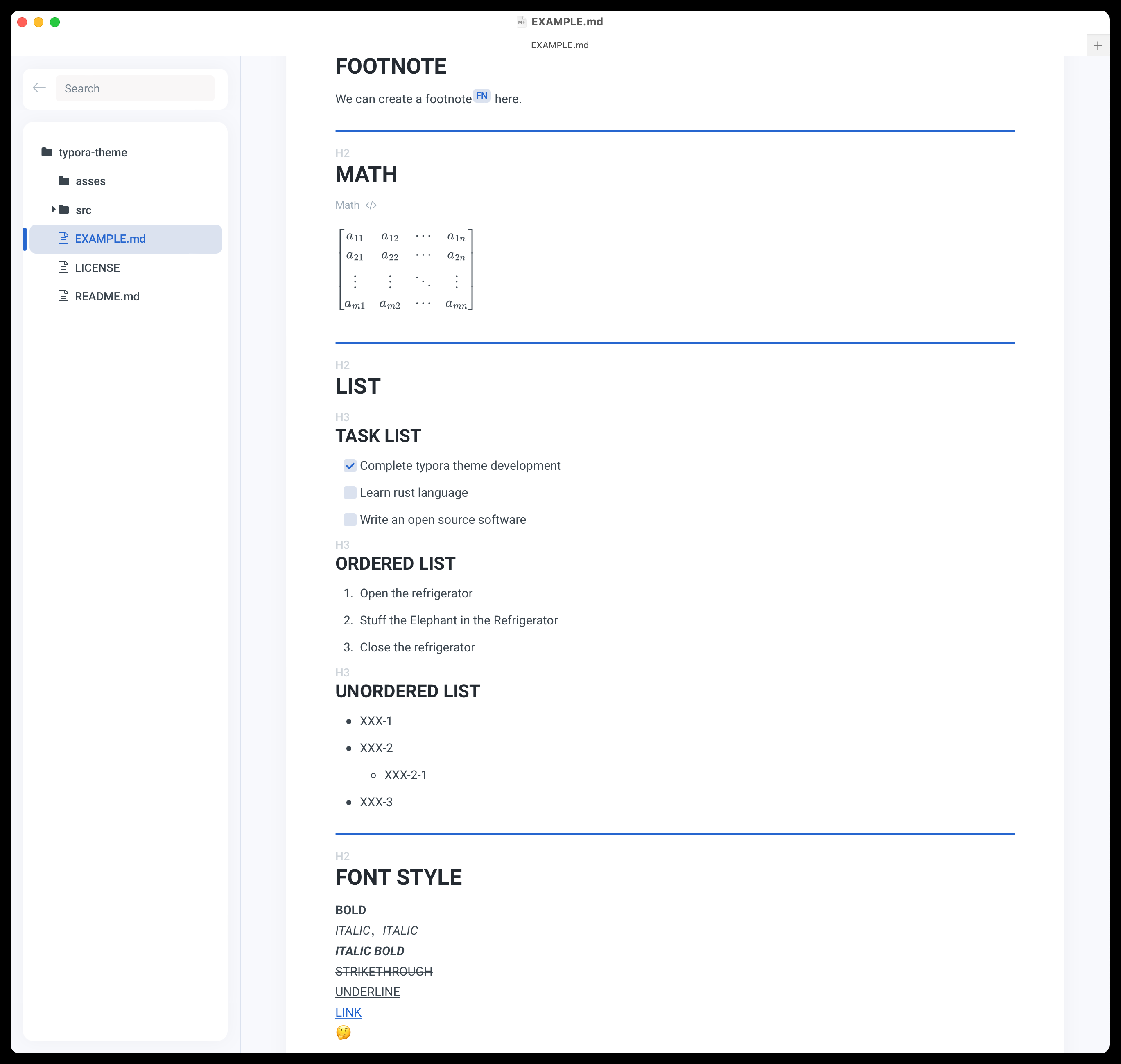Screen dimensions: 1121x1064
Task: Check Write an open source software task
Action: [350, 520]
